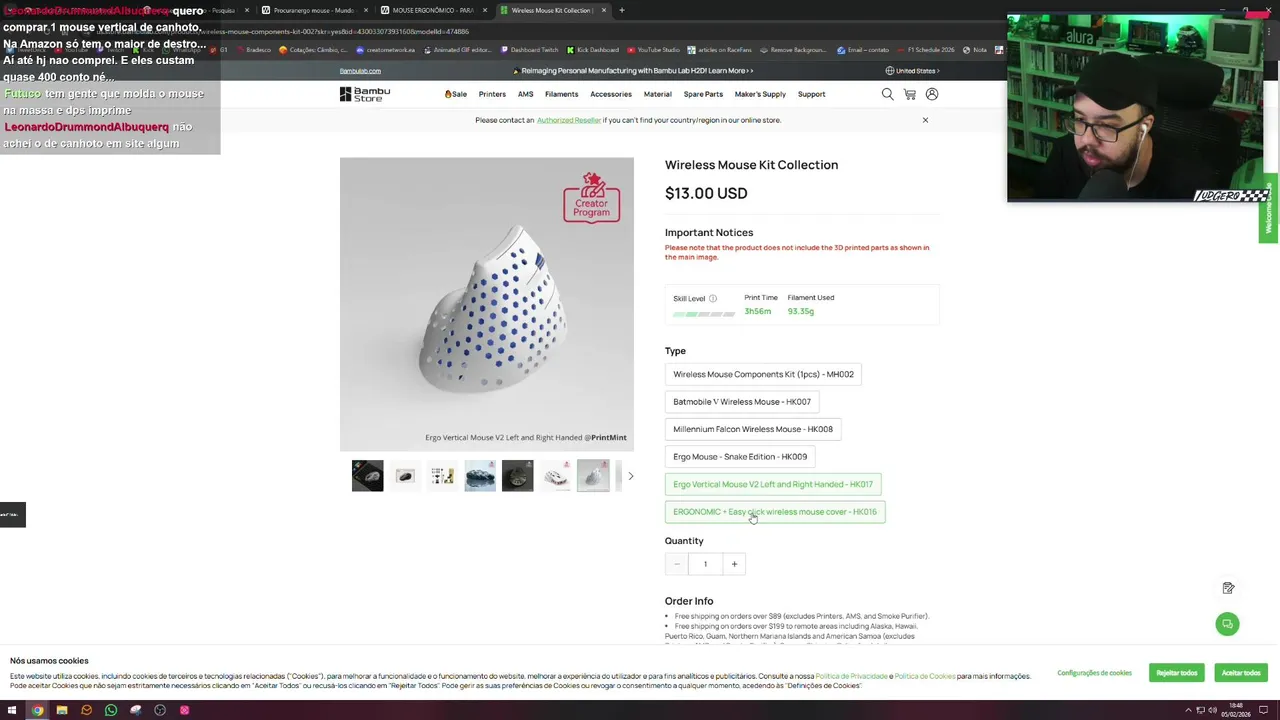This screenshot has width=1280, height=720.
Task: Click the feedback note icon above chat
Action: (1228, 588)
